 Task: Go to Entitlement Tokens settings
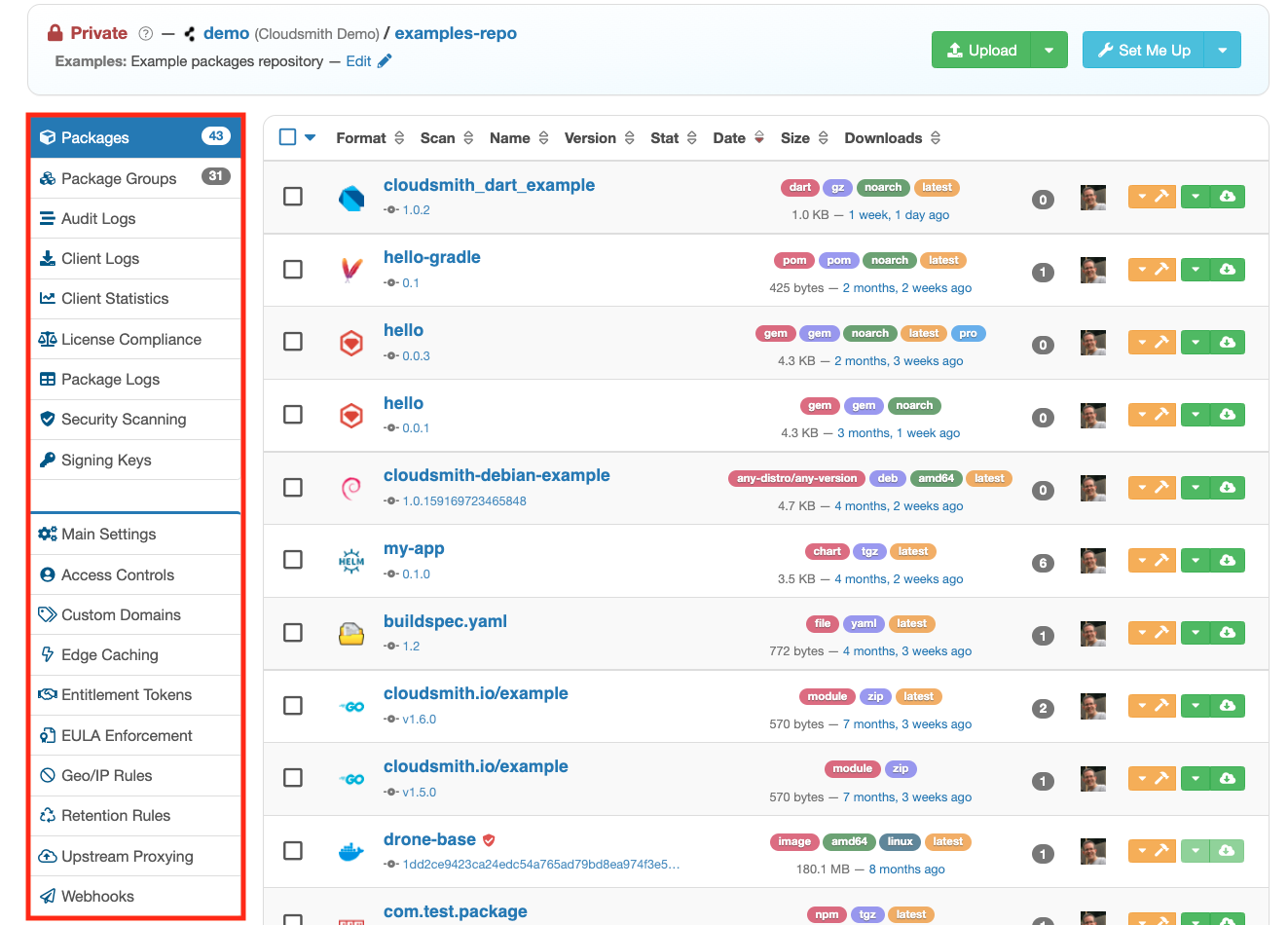click(x=135, y=695)
